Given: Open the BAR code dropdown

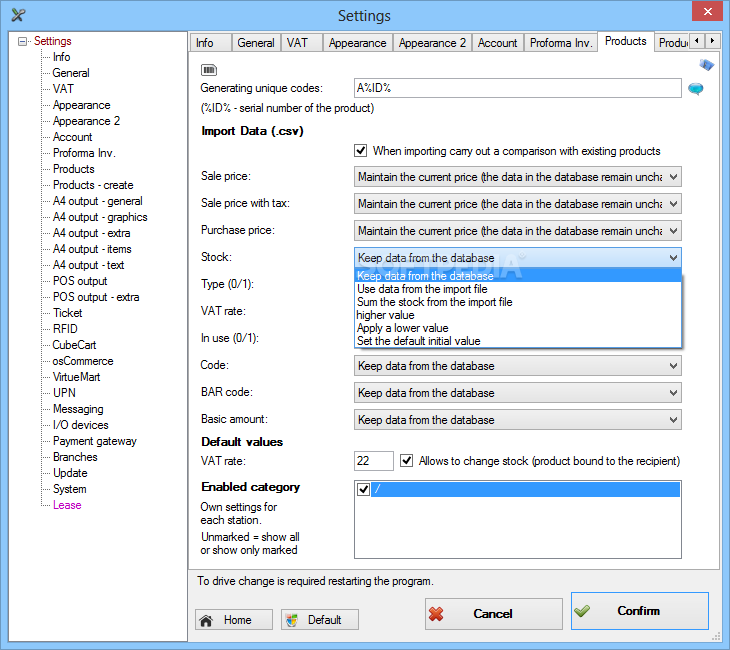Looking at the screenshot, I should 518,393.
